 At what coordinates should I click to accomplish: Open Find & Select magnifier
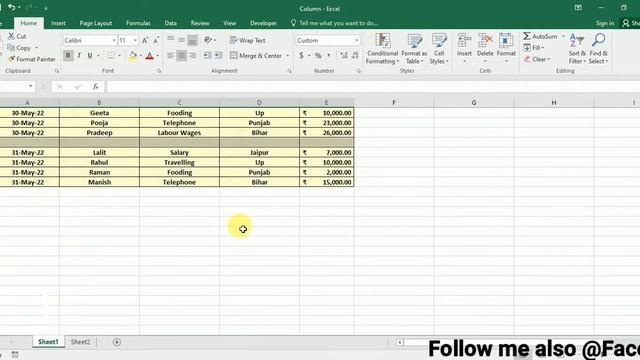pyautogui.click(x=598, y=49)
